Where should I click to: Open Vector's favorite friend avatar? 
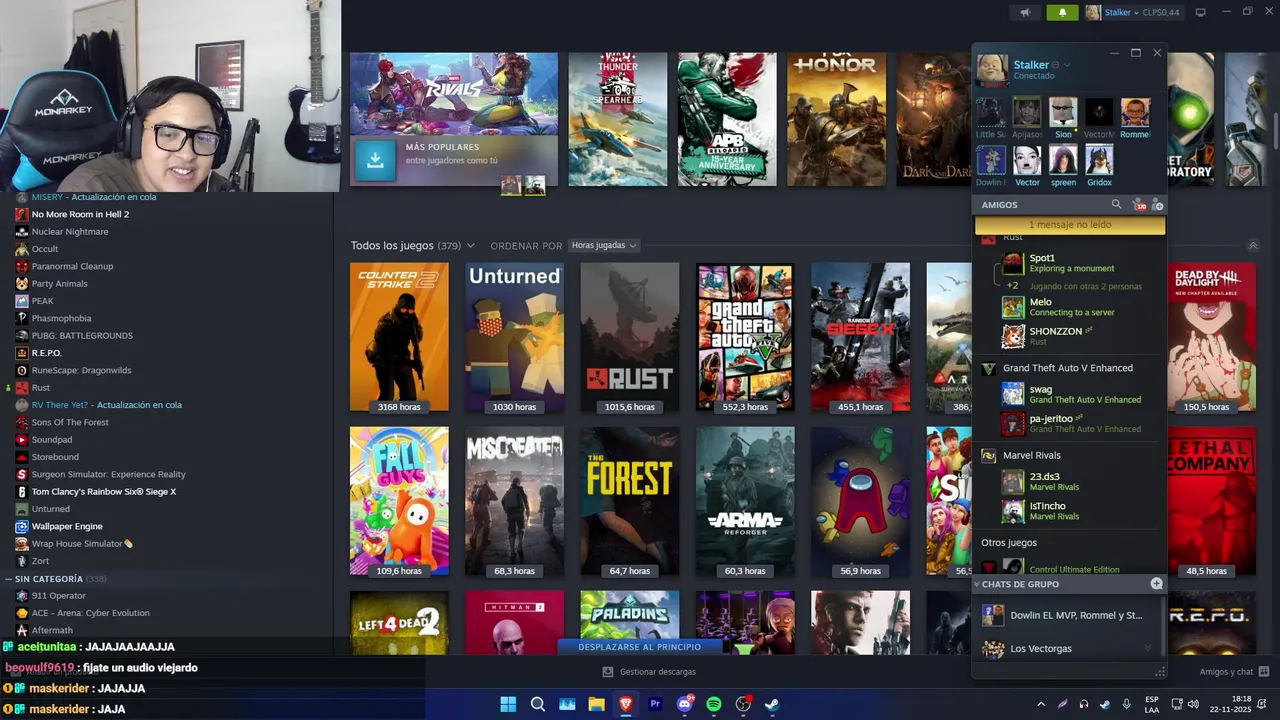pyautogui.click(x=1027, y=160)
